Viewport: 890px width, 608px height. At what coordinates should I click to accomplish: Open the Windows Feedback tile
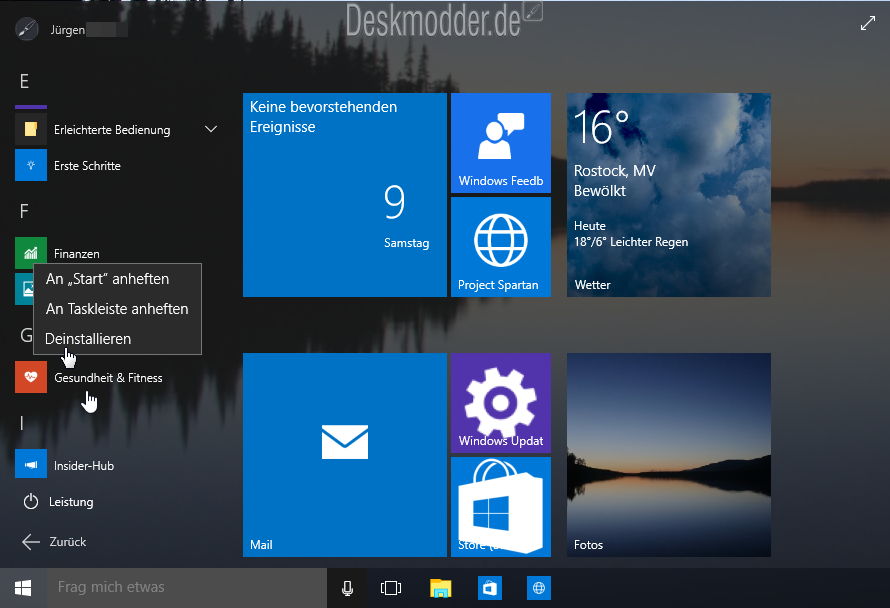click(500, 142)
